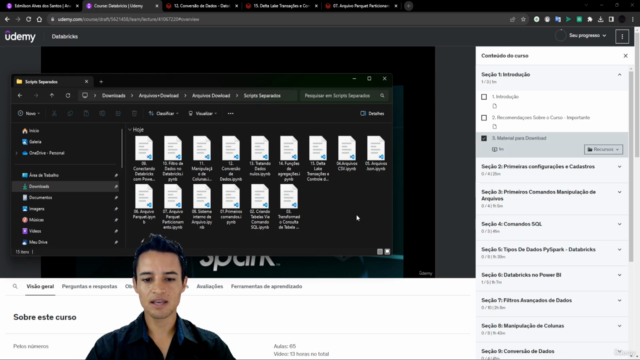Expand Seção 4: Comandos SQL

[x=619, y=224]
